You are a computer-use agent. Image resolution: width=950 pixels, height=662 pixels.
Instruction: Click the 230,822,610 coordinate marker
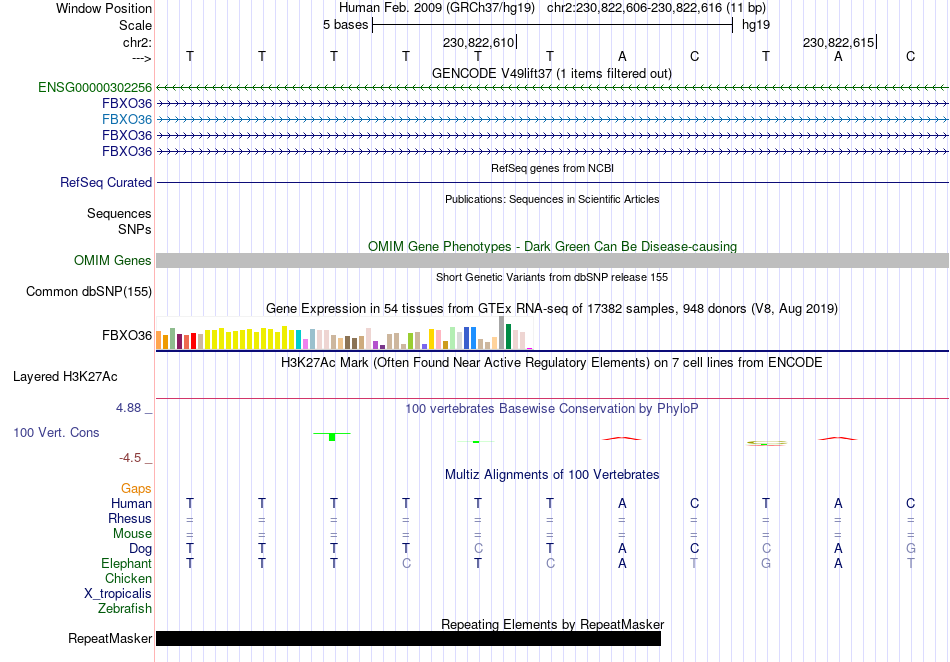coord(479,42)
